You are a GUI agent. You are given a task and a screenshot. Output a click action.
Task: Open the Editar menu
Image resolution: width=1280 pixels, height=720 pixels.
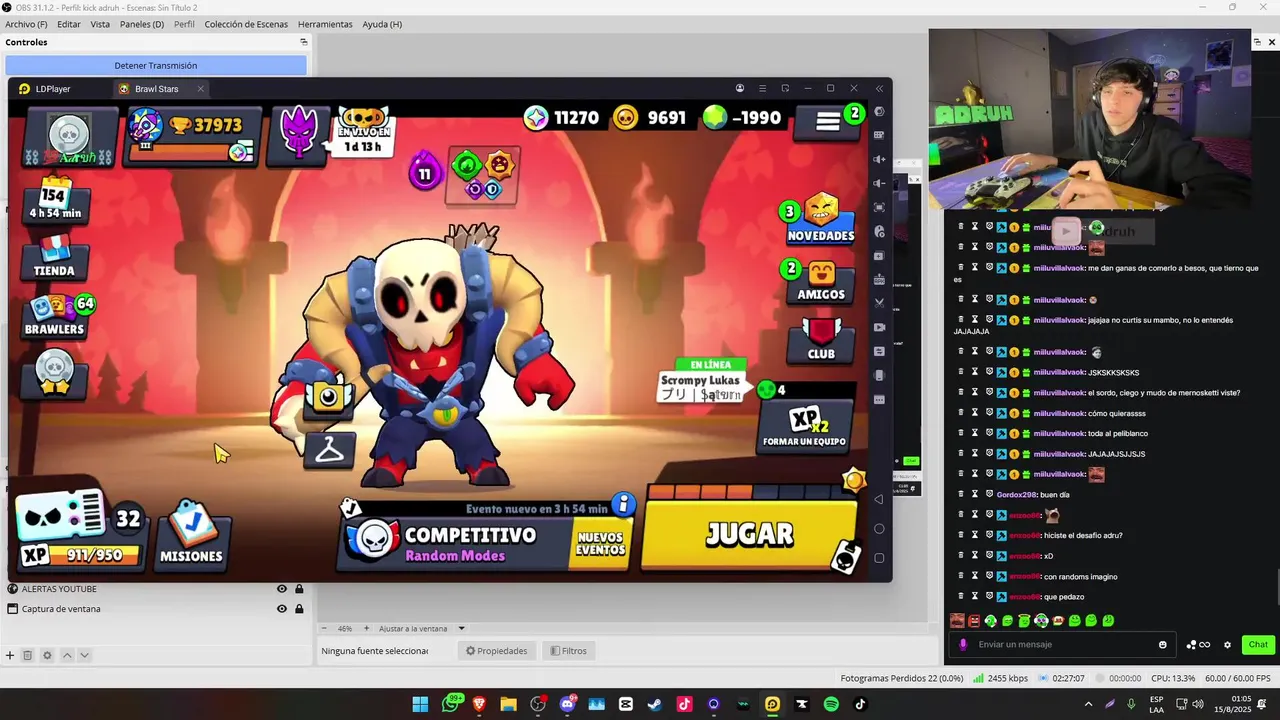pyautogui.click(x=69, y=24)
